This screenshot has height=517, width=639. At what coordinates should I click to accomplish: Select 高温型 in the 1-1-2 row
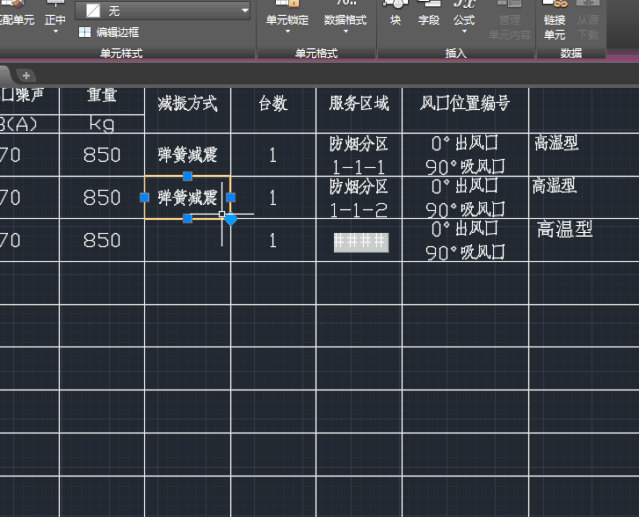click(x=554, y=186)
